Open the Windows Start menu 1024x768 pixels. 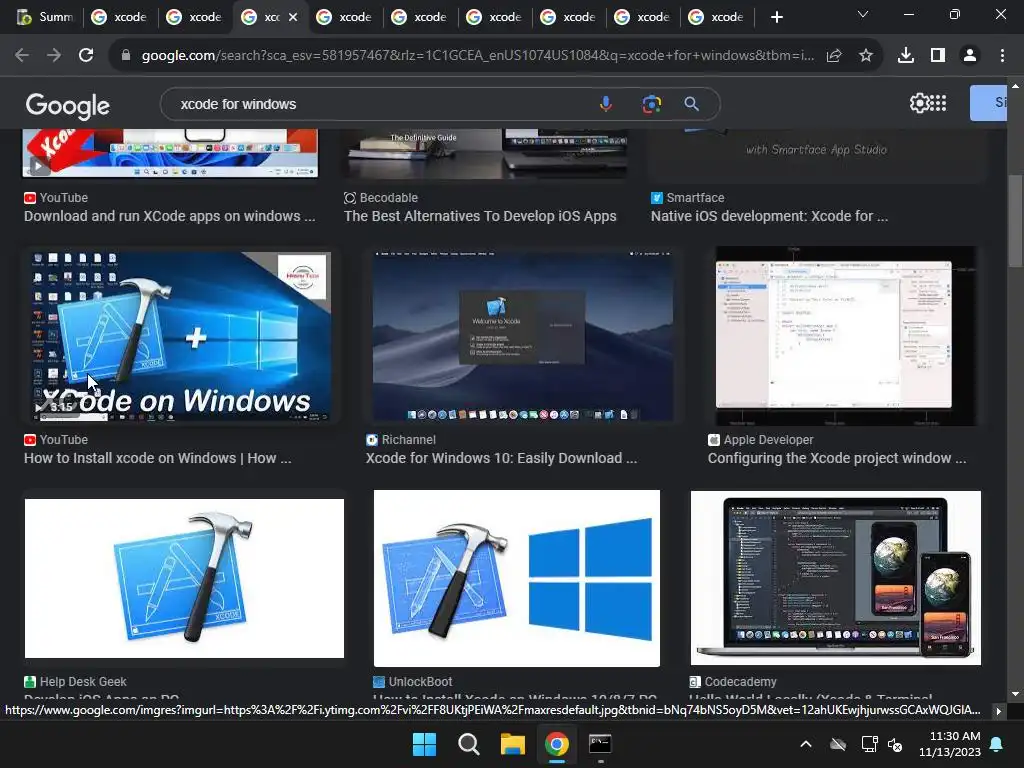[x=424, y=744]
